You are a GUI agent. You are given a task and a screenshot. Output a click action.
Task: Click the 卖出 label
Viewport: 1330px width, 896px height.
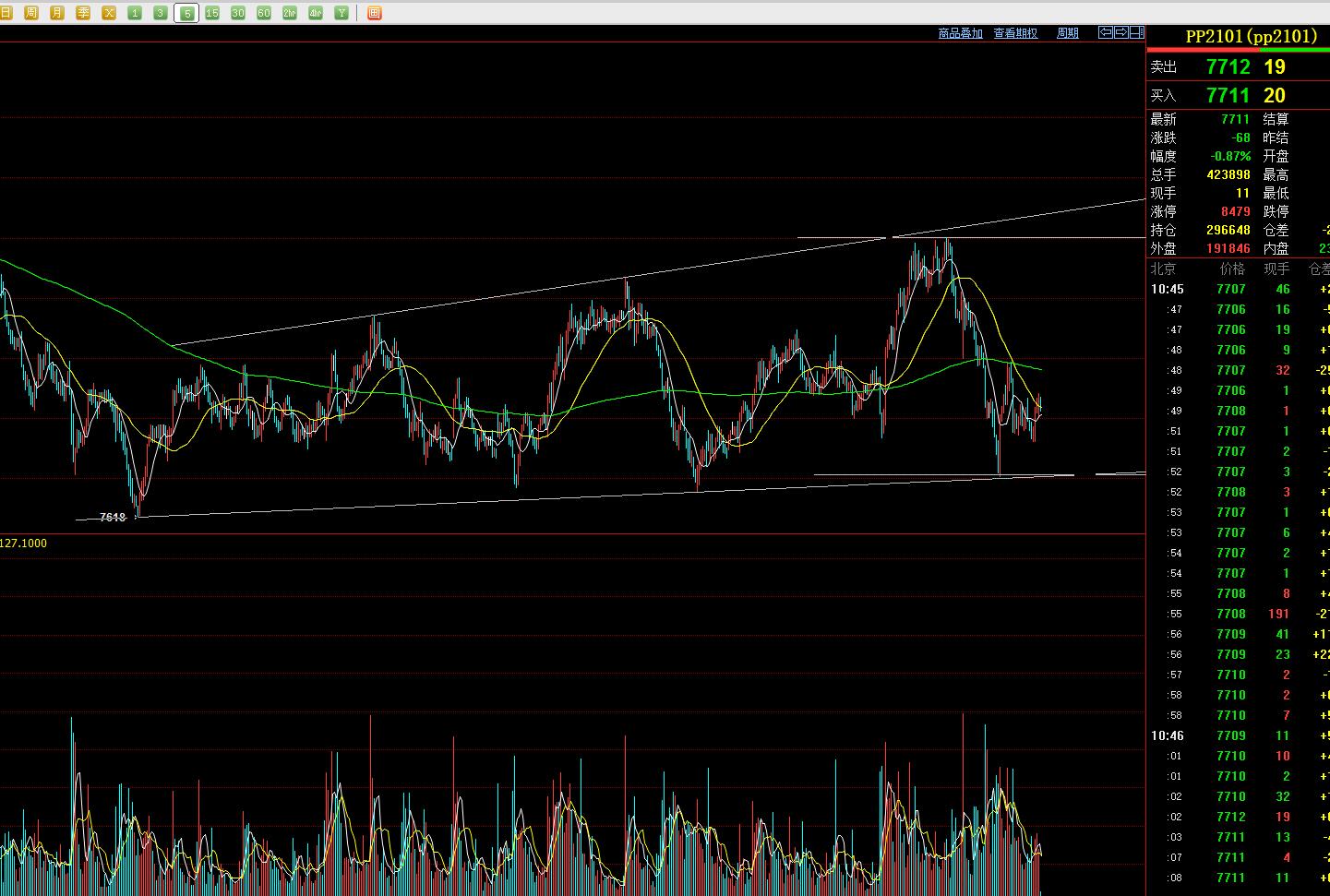(1163, 67)
